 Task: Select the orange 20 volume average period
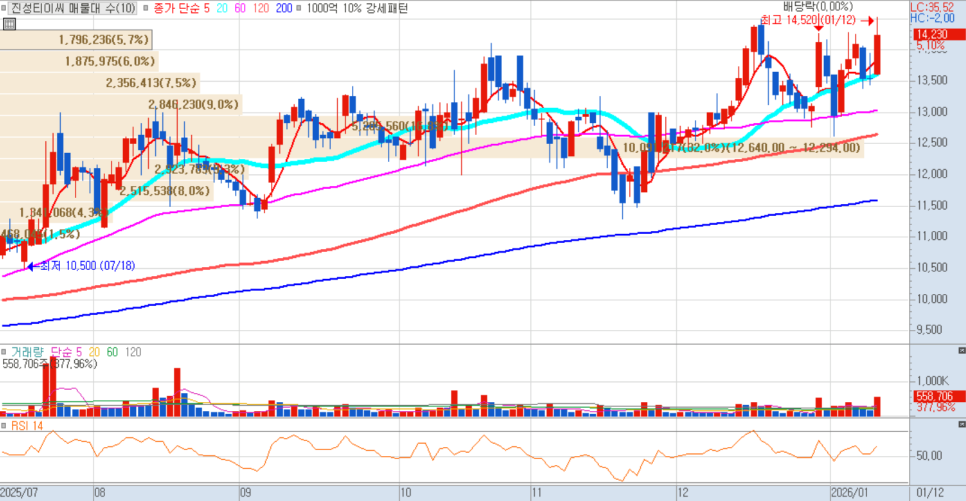[94, 352]
